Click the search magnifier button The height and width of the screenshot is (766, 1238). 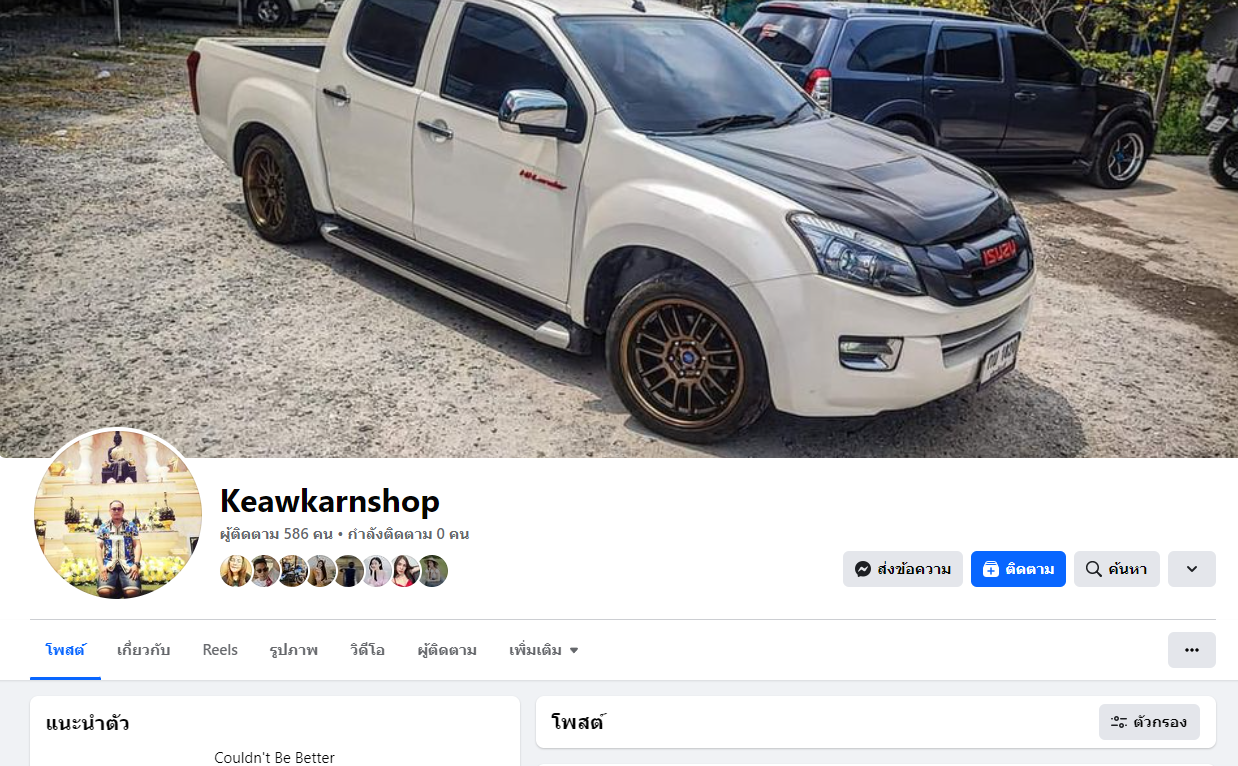[x=1117, y=569]
